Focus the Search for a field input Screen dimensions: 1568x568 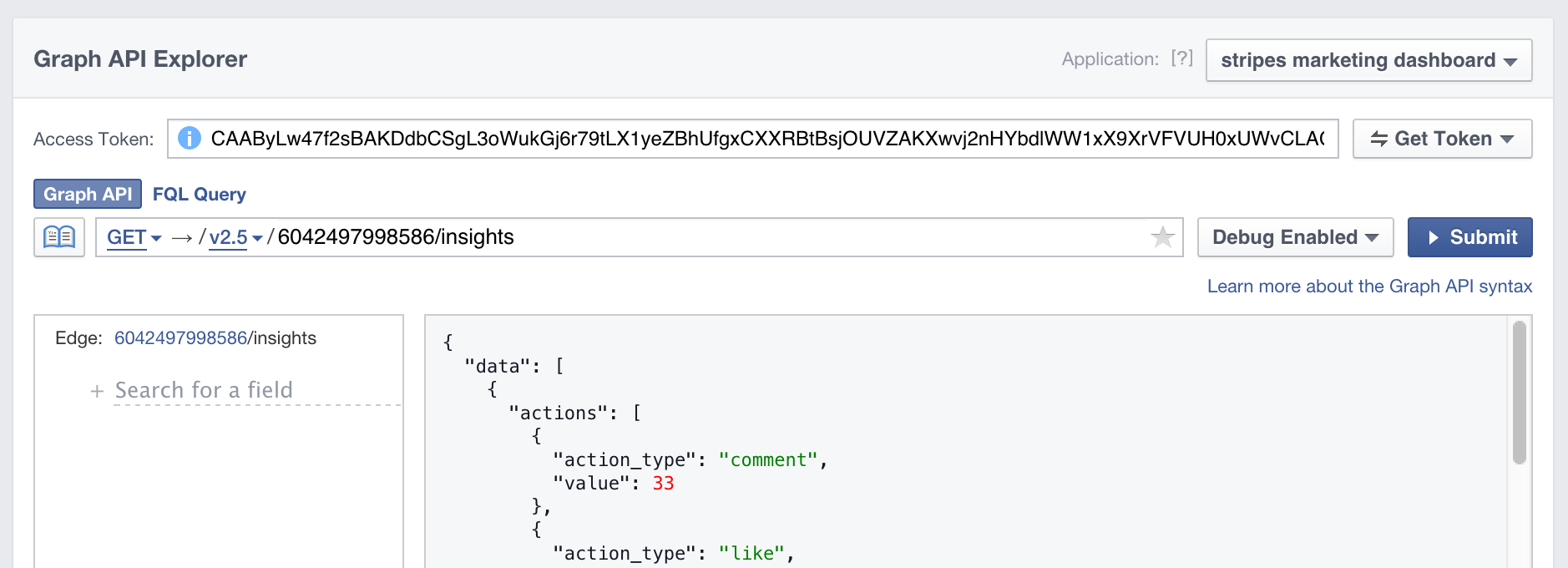(257, 390)
